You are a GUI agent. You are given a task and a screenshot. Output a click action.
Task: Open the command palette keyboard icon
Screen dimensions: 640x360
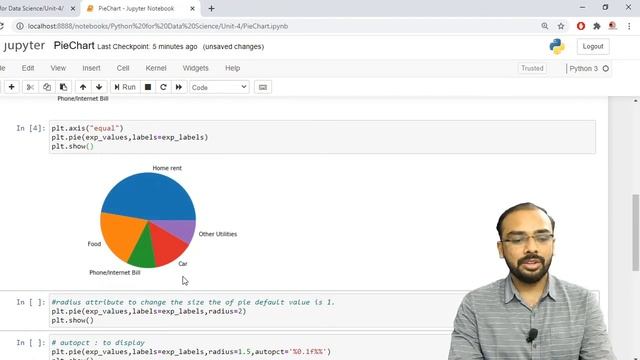tap(263, 87)
